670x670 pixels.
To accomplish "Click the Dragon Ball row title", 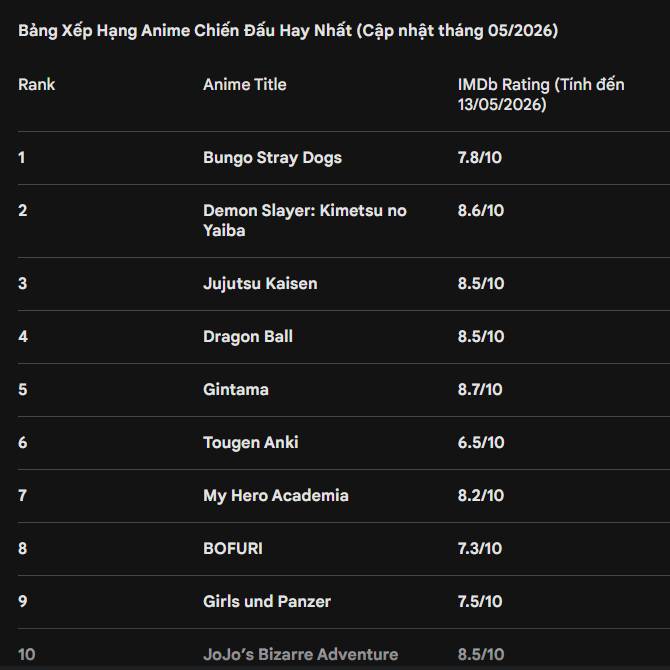I will click(x=248, y=337).
